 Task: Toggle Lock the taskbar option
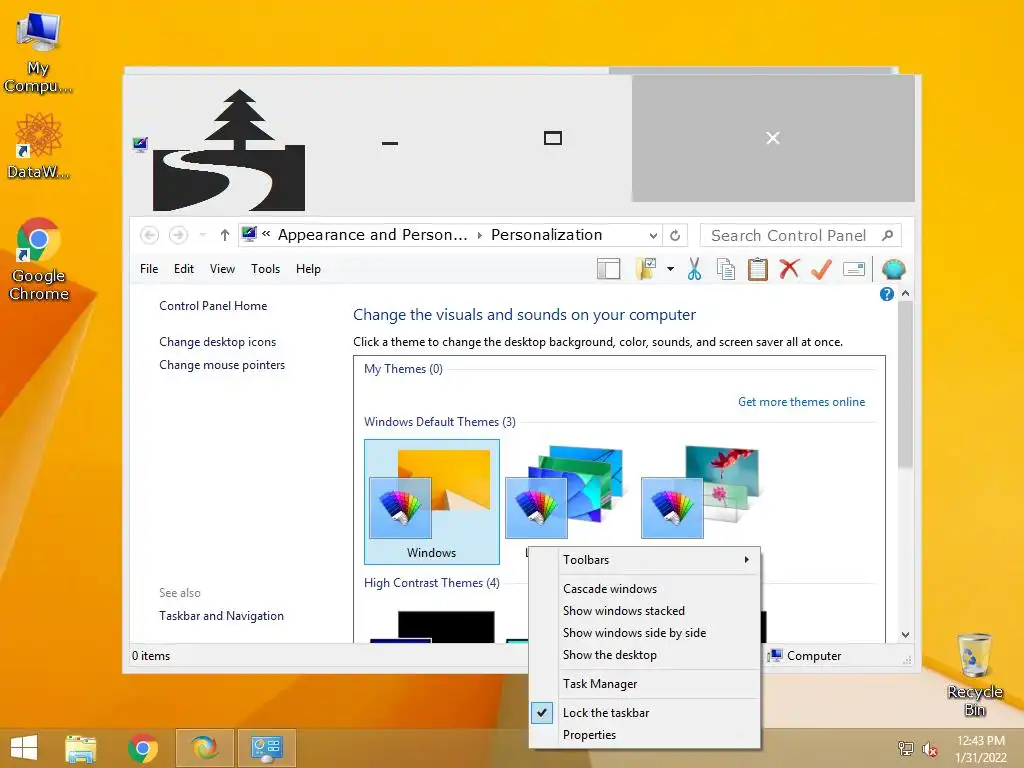point(645,712)
